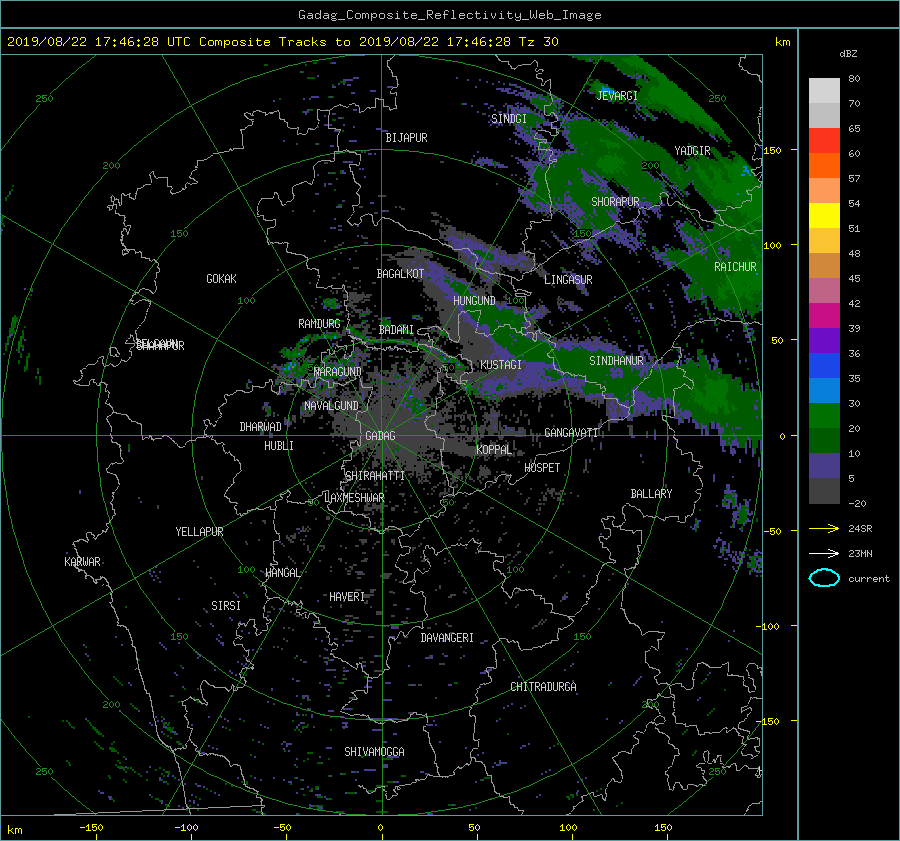Click the NARAGUND label
The width and height of the screenshot is (900, 841).
coord(338,372)
